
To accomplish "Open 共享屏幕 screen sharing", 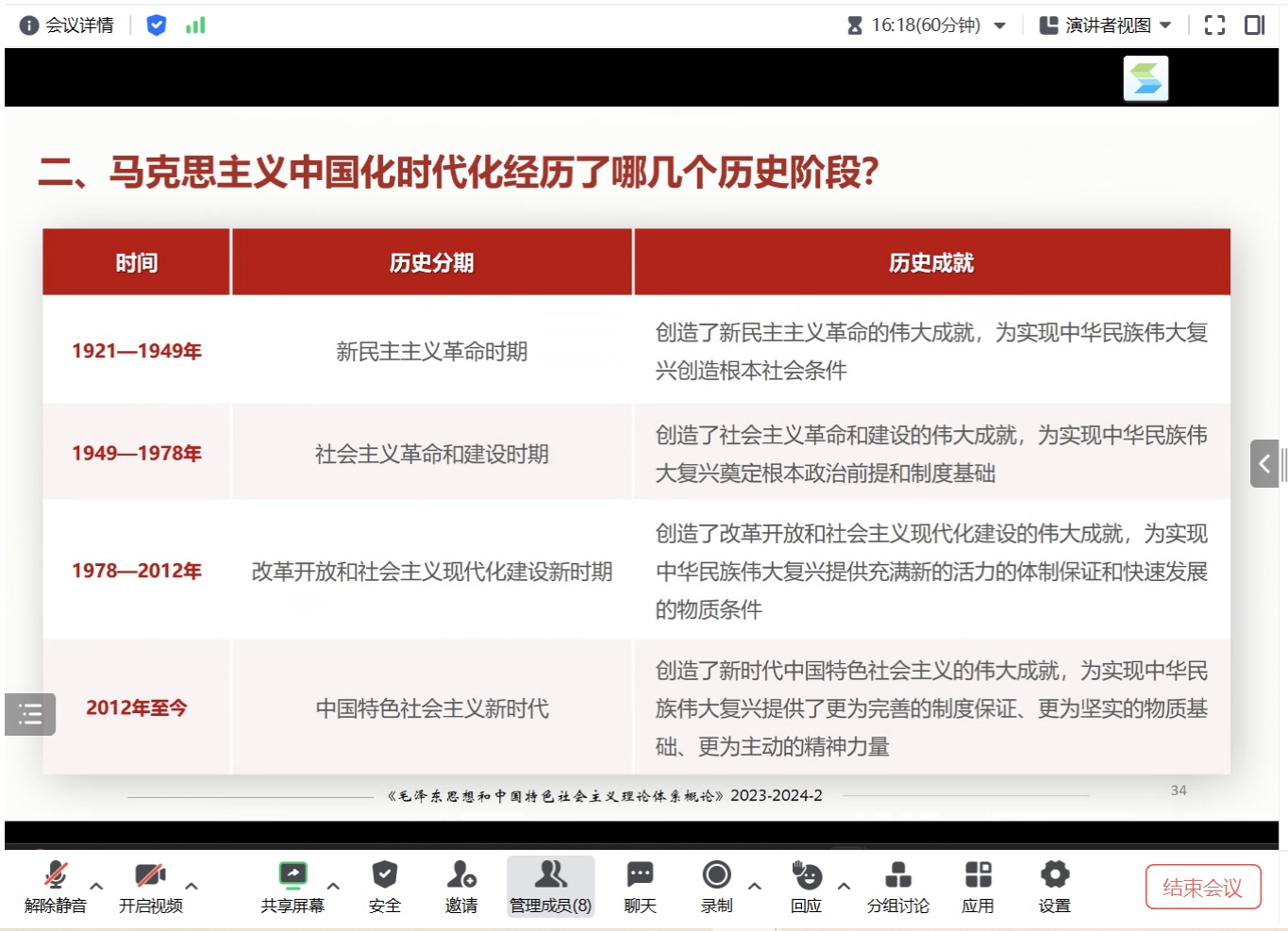I will (293, 887).
